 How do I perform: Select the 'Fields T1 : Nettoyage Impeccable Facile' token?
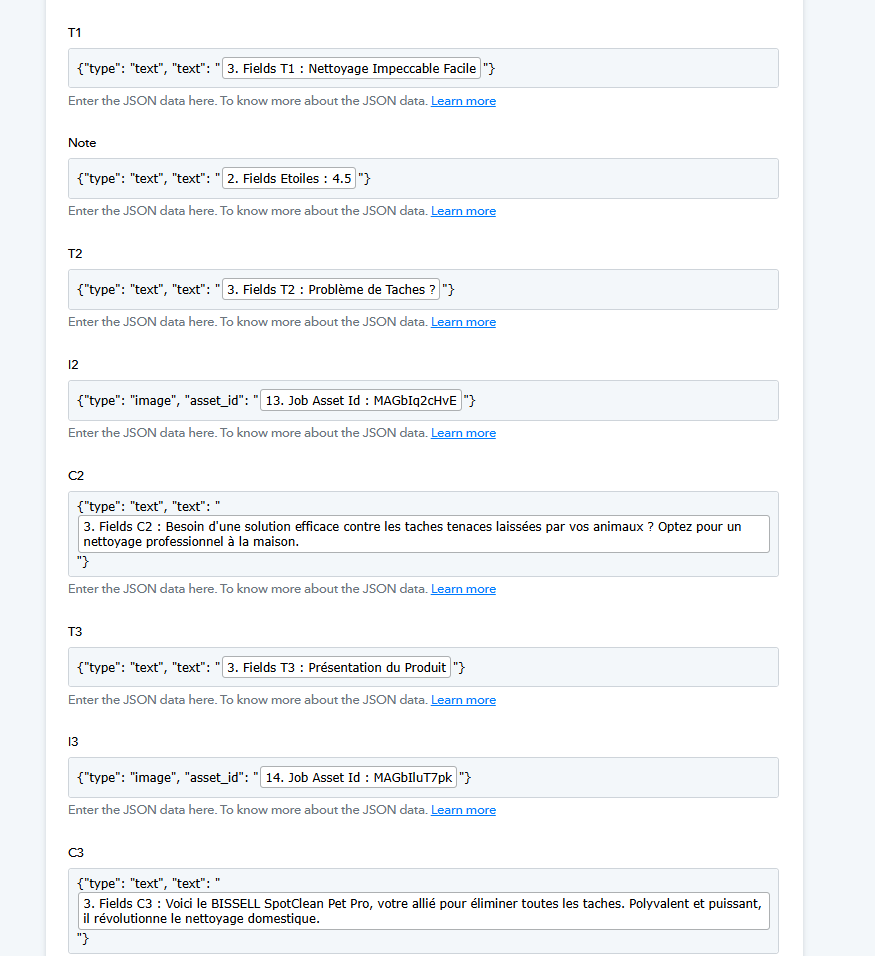coord(351,68)
